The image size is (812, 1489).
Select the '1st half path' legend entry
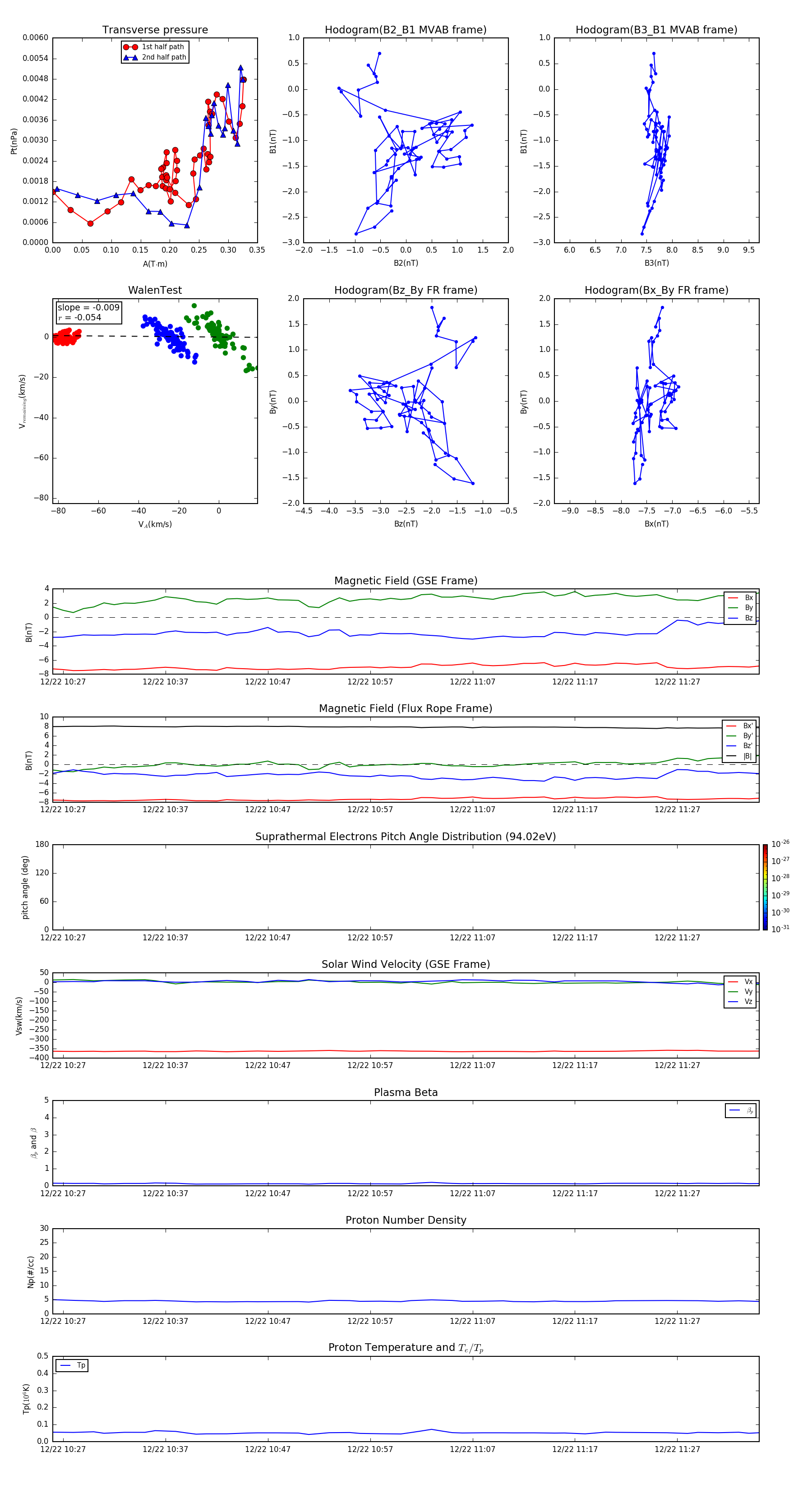pos(154,47)
